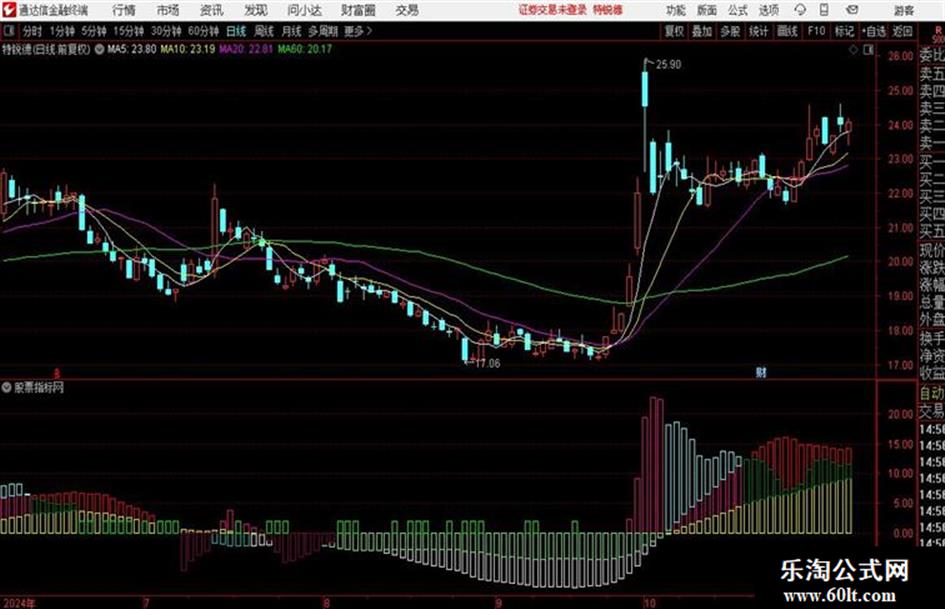The width and height of the screenshot is (945, 609).
Task: Toggle the left sidebar panel icon
Action: pyautogui.click(x=8, y=31)
